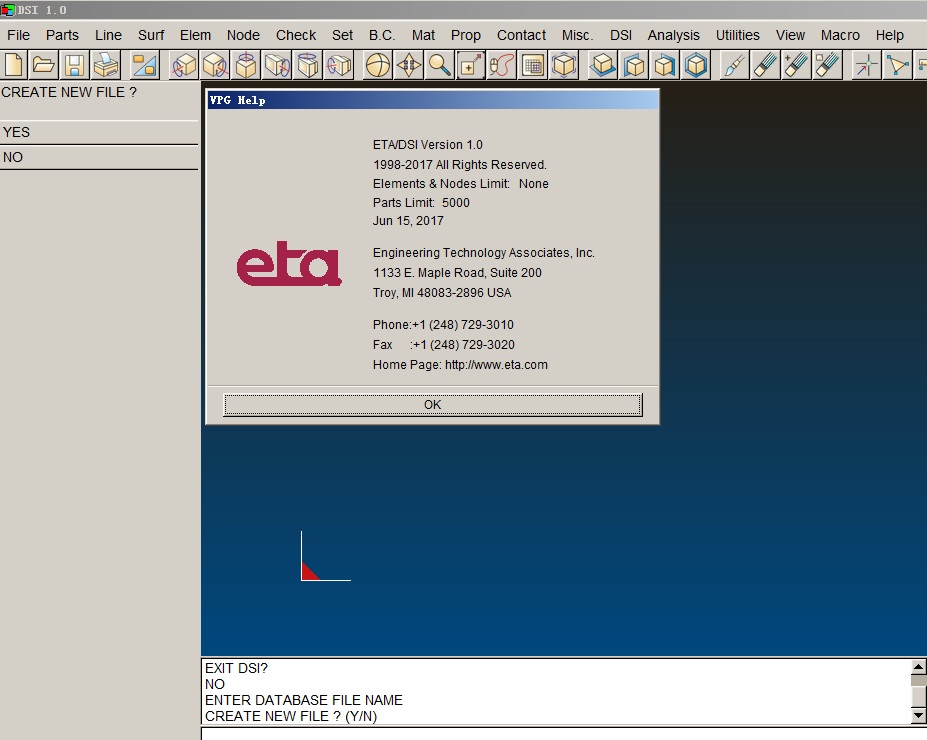Open the Surf menu

(151, 35)
